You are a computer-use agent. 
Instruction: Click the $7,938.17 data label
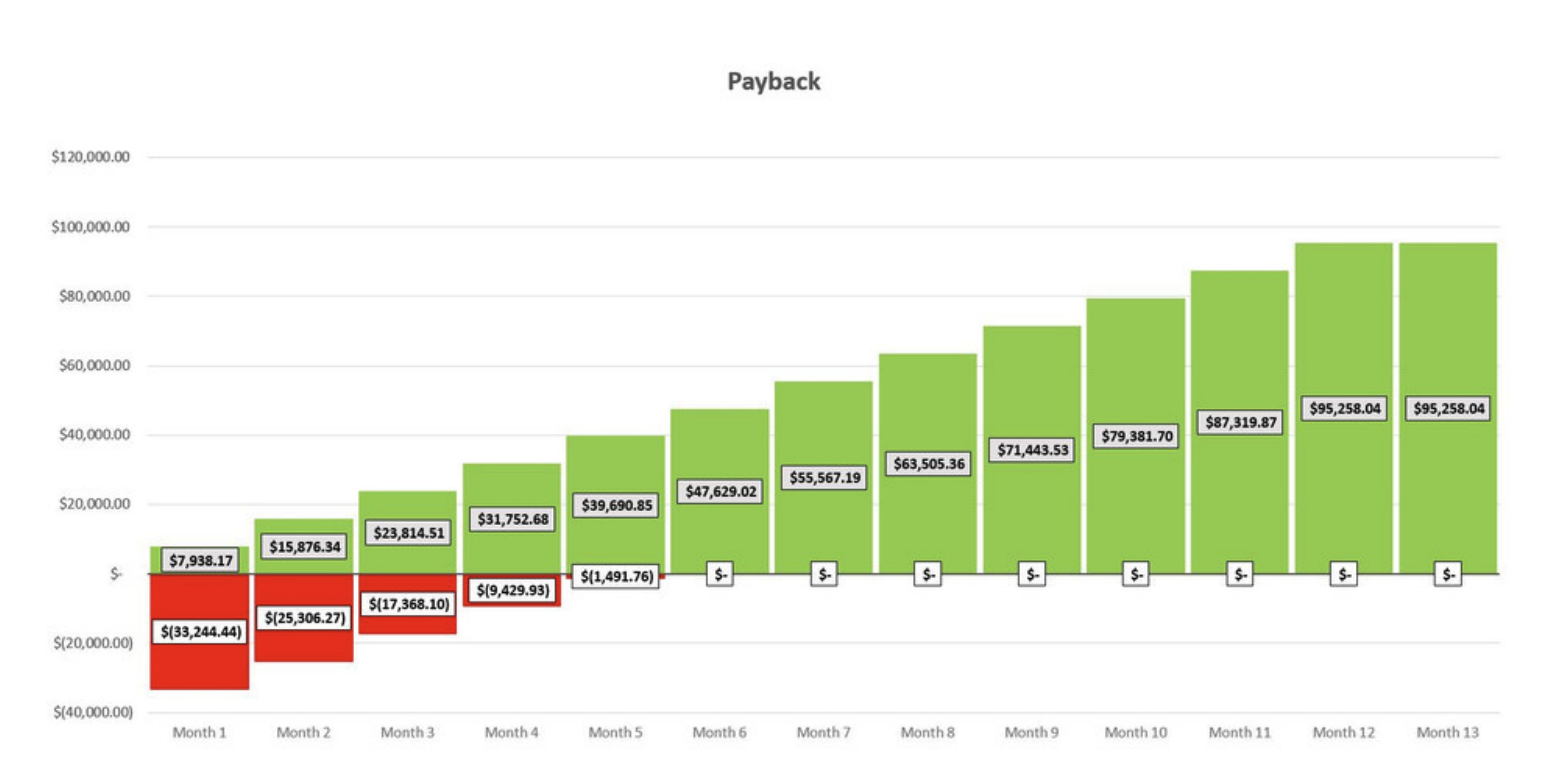pos(200,561)
